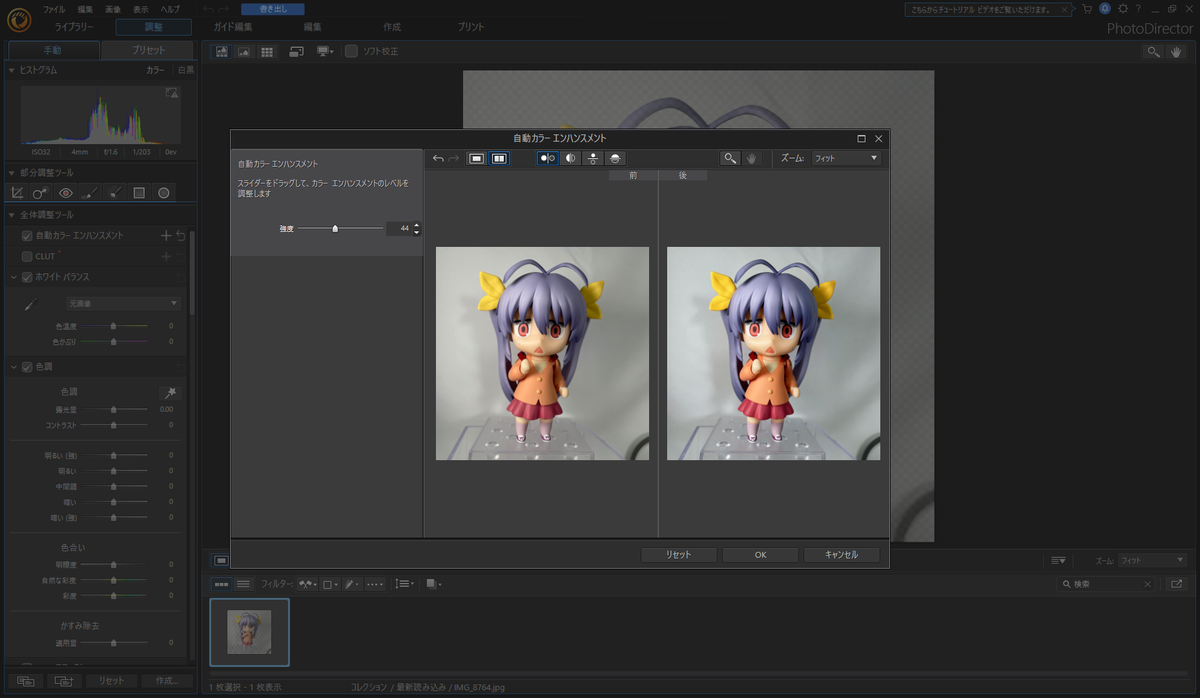The width and height of the screenshot is (1200, 698).
Task: Reset auto color enhancement arrow icon
Action: click(x=180, y=236)
